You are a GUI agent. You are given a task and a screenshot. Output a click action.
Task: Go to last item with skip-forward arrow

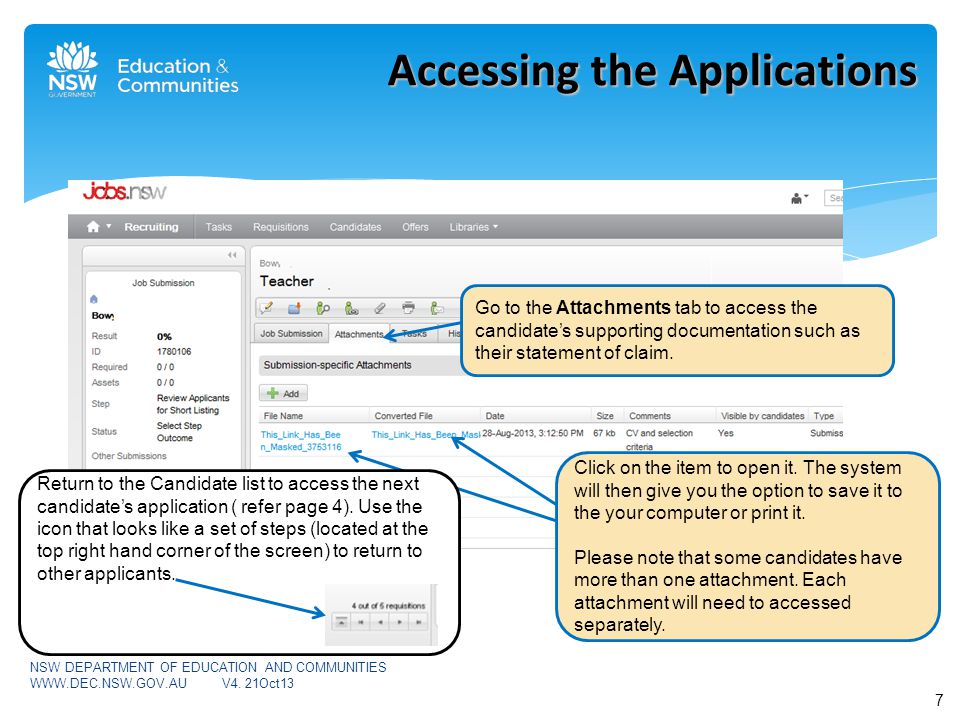coord(418,622)
